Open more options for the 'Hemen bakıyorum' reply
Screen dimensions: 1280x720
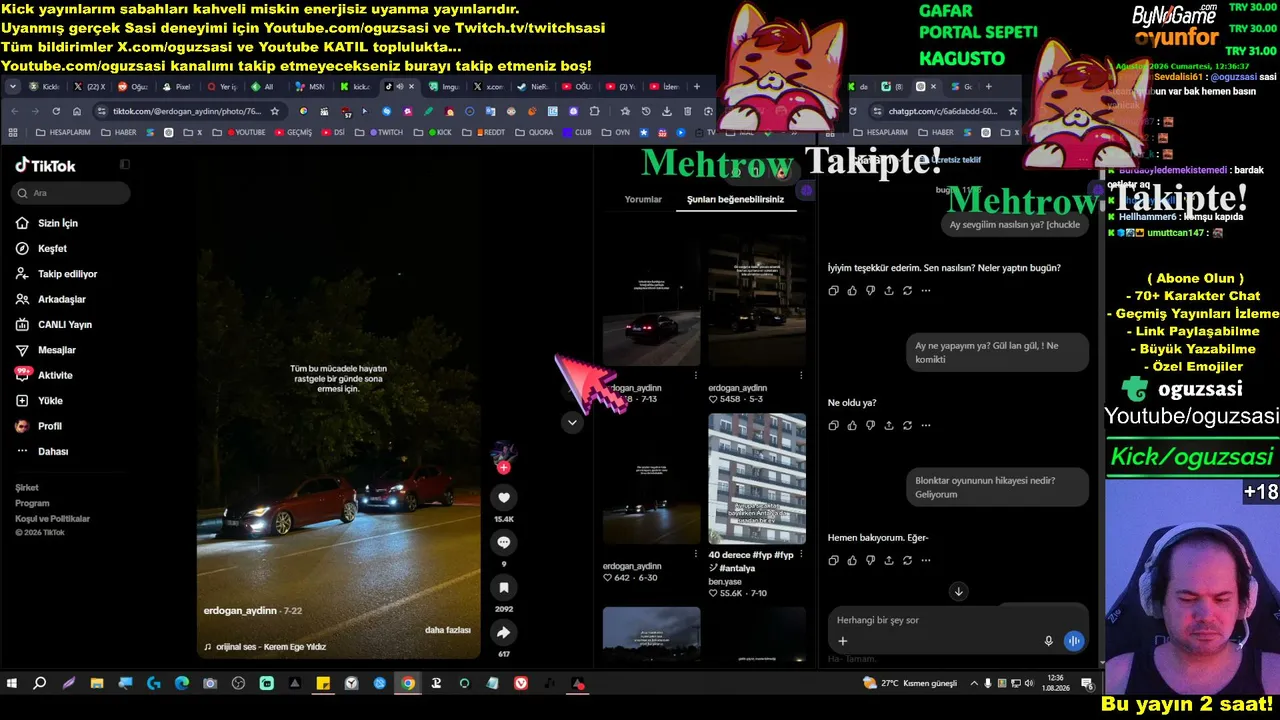(x=926, y=560)
